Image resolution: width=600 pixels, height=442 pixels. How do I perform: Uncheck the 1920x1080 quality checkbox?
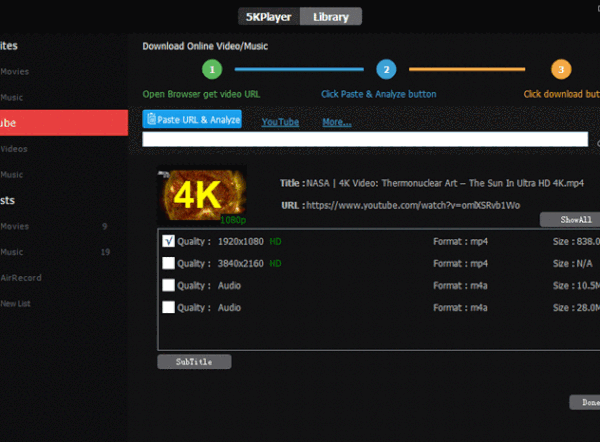[168, 241]
